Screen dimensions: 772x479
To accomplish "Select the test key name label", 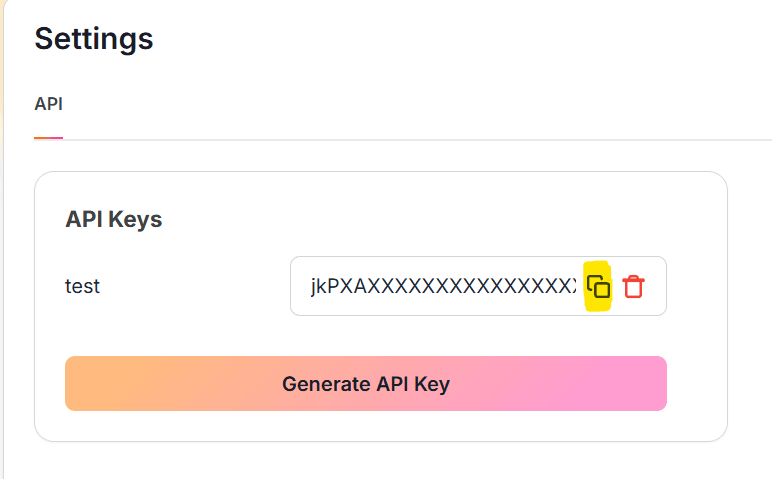I will (82, 286).
